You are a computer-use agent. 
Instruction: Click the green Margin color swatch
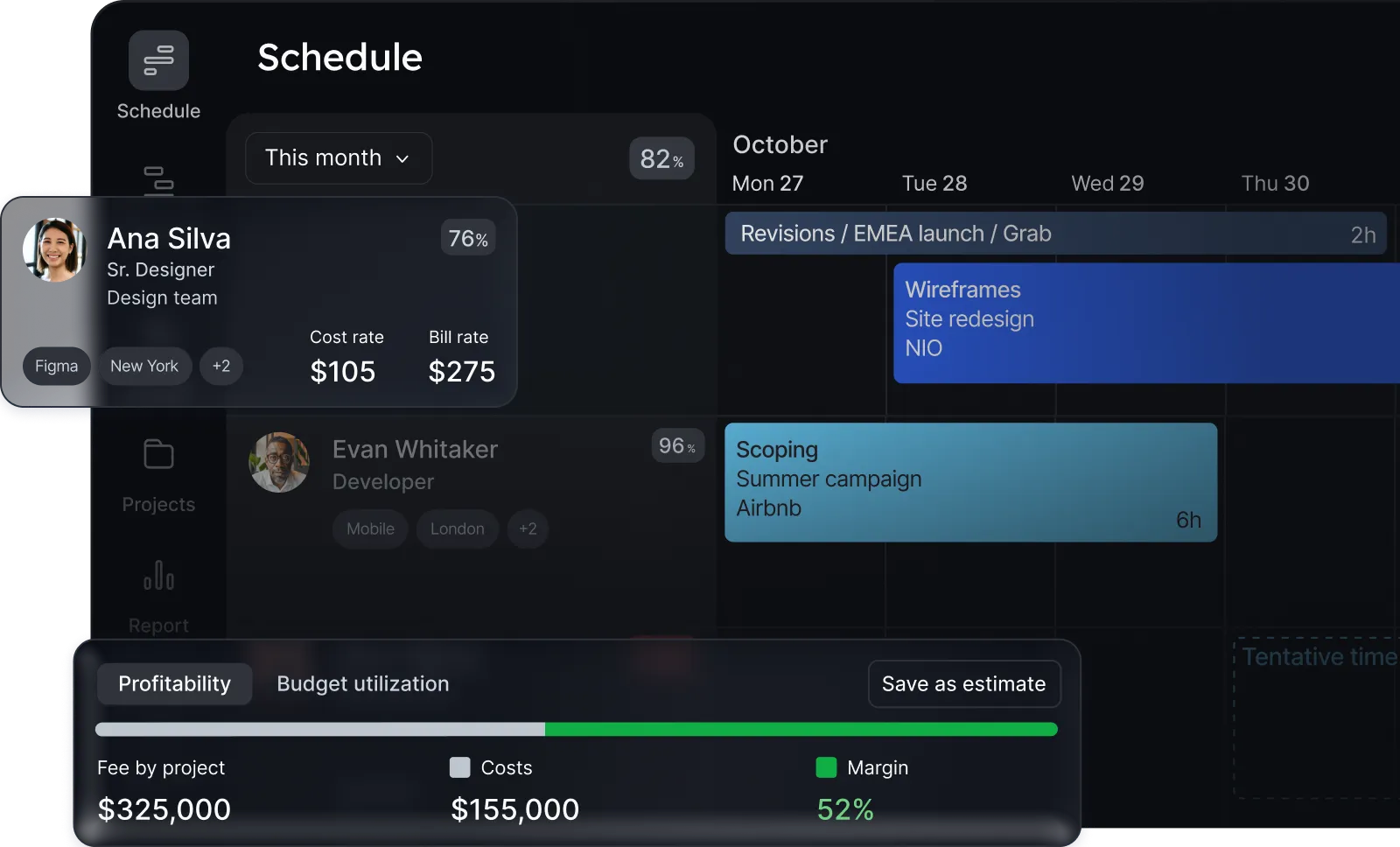pos(826,767)
